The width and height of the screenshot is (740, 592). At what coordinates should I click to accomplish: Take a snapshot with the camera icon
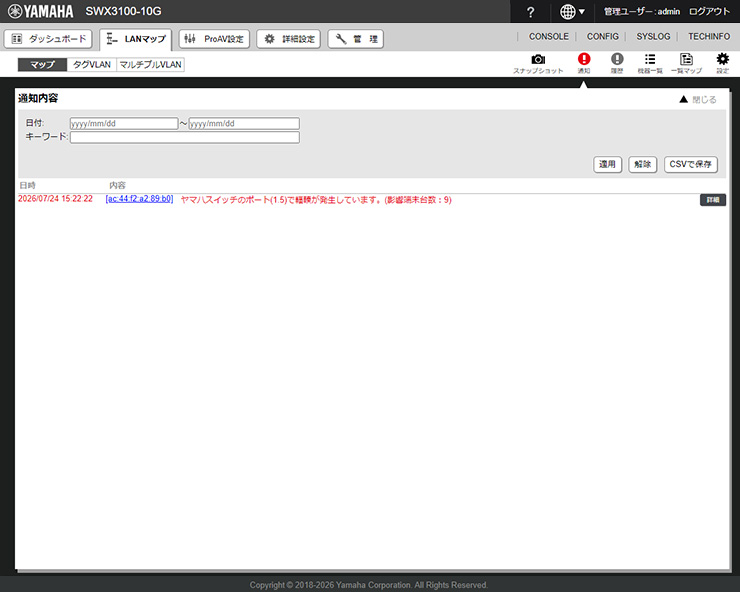538,63
